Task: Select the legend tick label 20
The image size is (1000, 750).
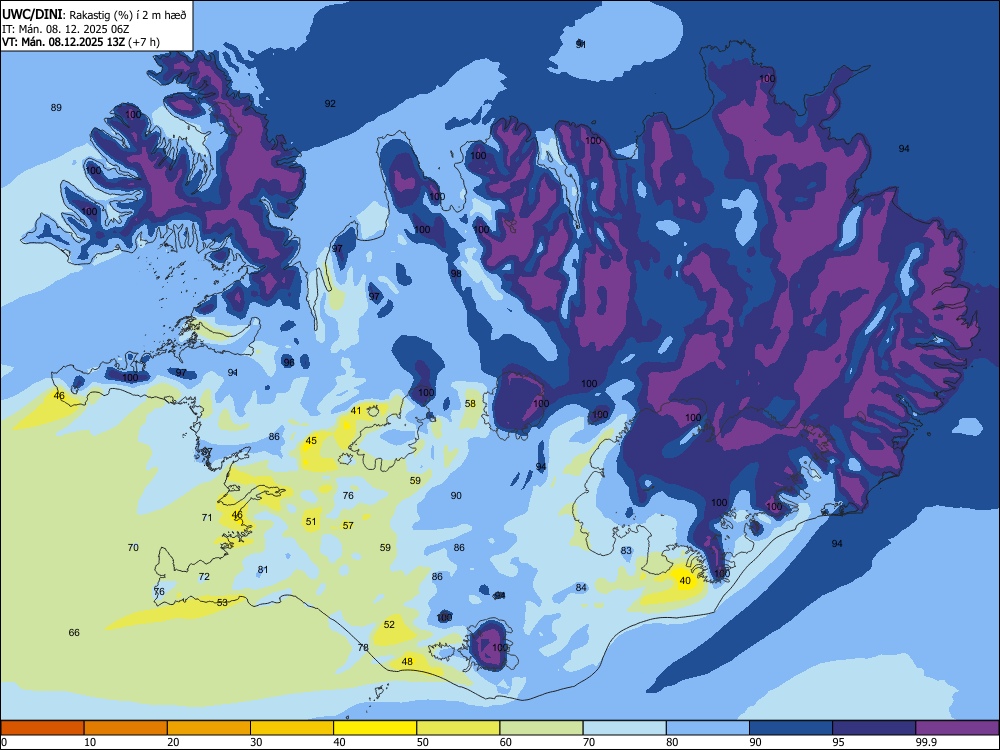Action: (x=173, y=742)
